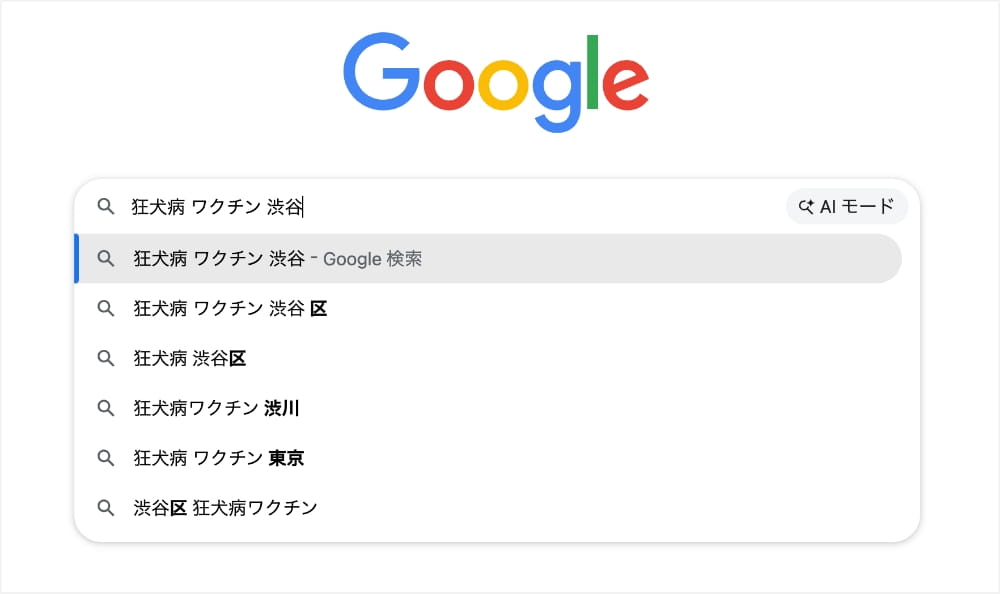The image size is (1000, 594).
Task: Click the magnifying glass icon in the search bar
Action: tap(105, 207)
